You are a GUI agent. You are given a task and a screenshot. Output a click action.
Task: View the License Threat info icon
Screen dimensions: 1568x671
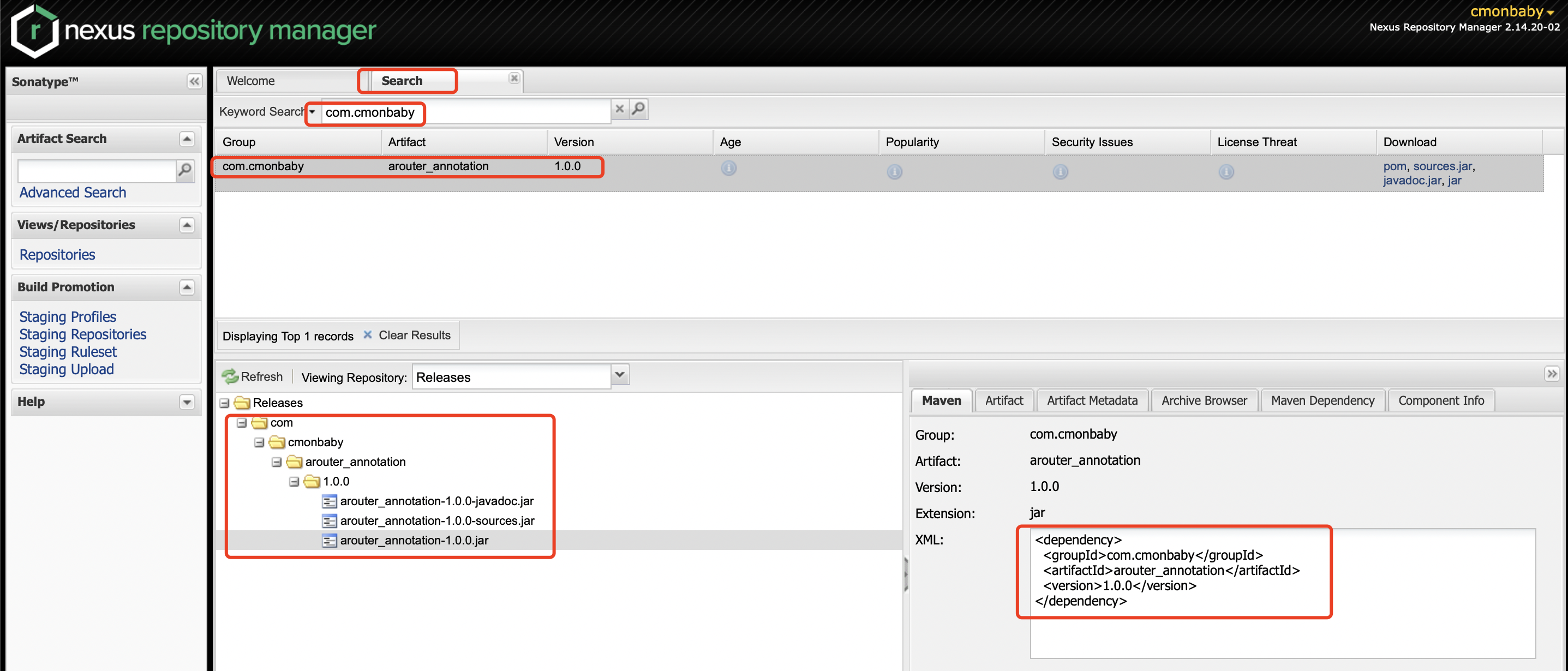pos(1226,172)
